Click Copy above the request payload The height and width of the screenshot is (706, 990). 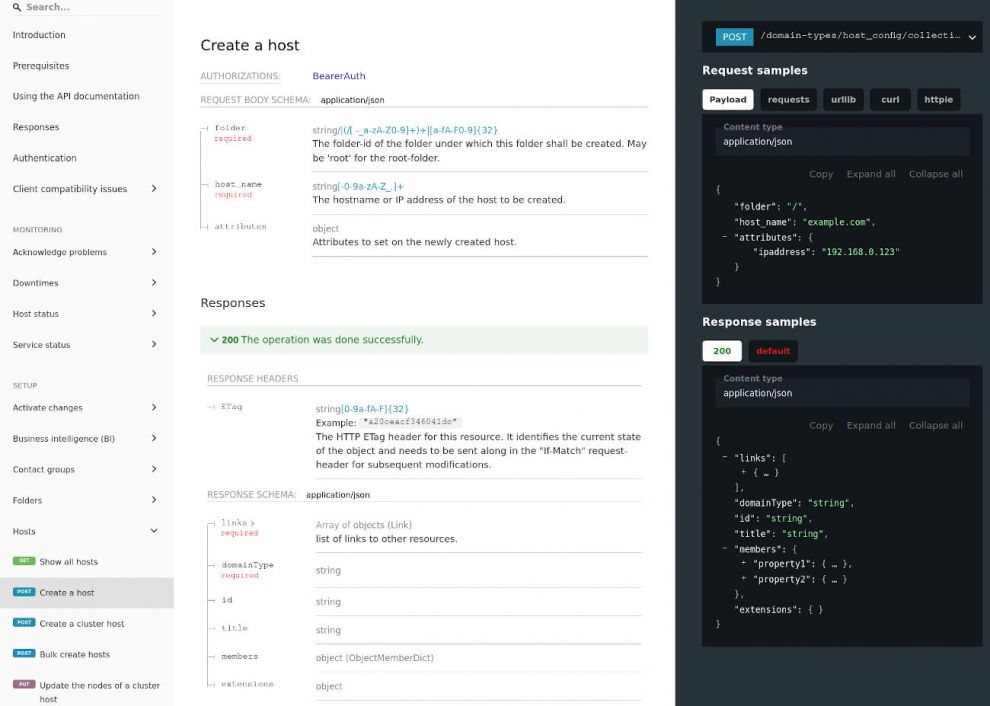click(x=820, y=173)
